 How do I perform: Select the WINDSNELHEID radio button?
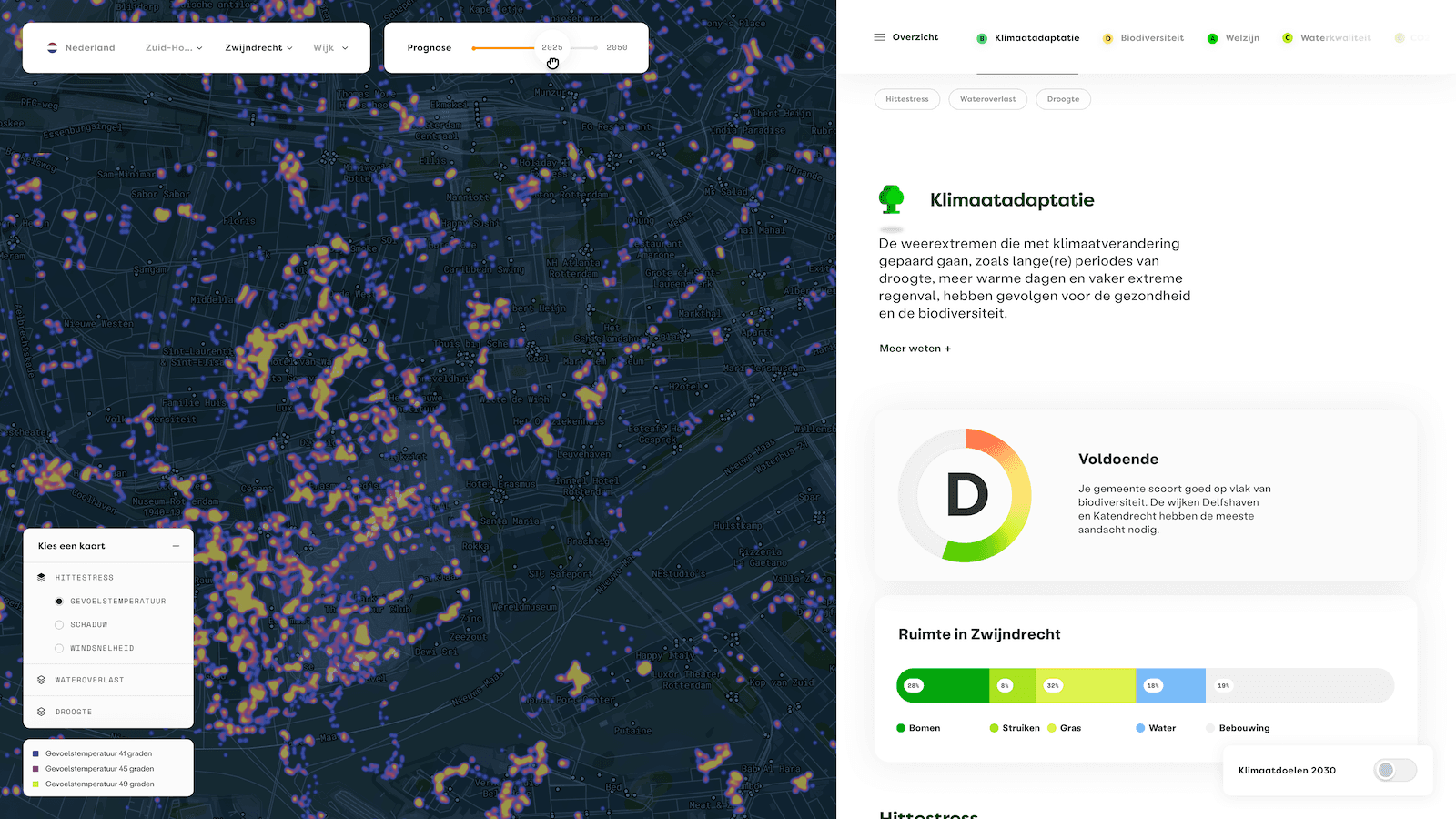click(59, 648)
